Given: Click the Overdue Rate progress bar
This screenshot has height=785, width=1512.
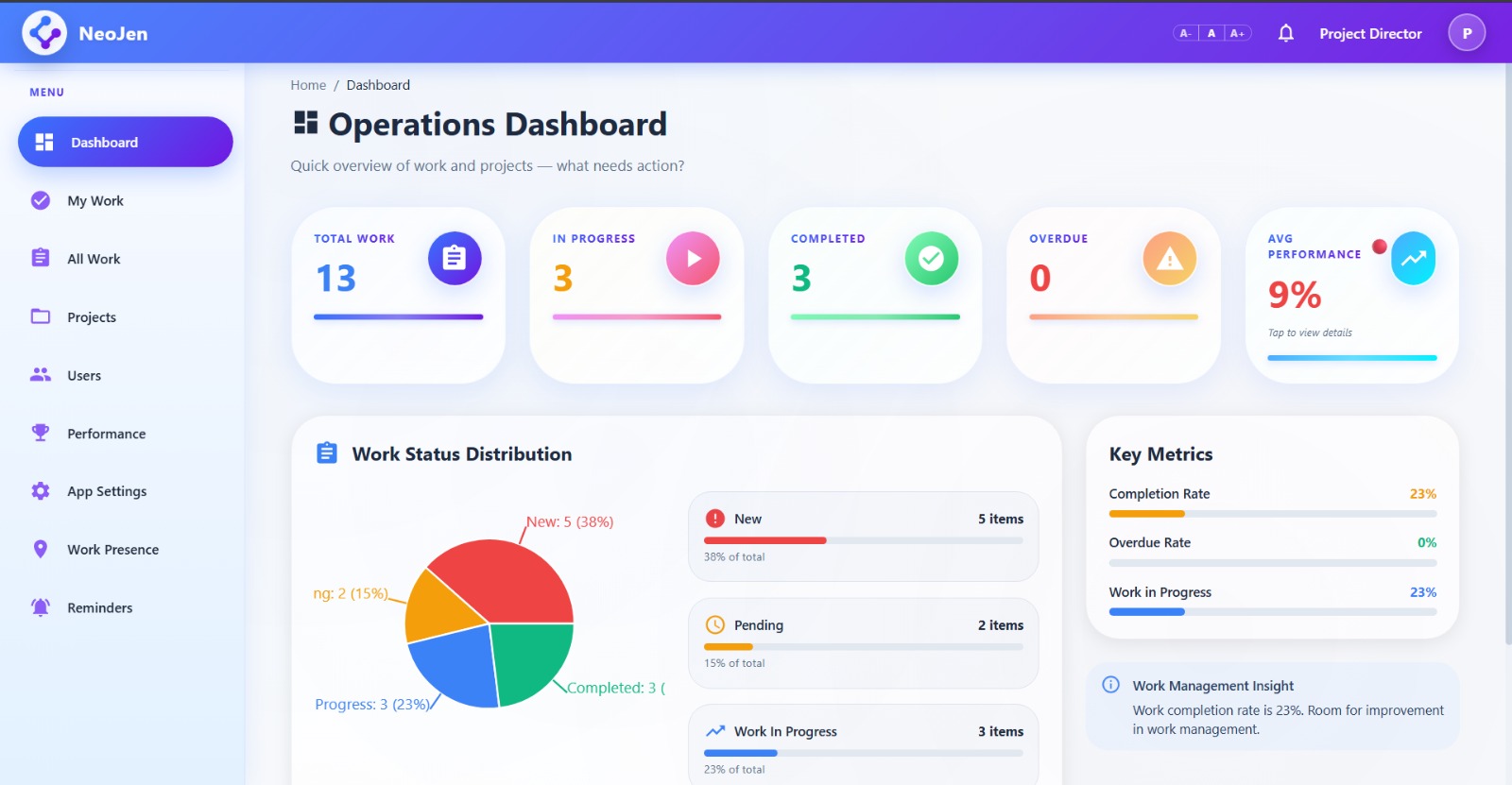Looking at the screenshot, I should pyautogui.click(x=1273, y=563).
